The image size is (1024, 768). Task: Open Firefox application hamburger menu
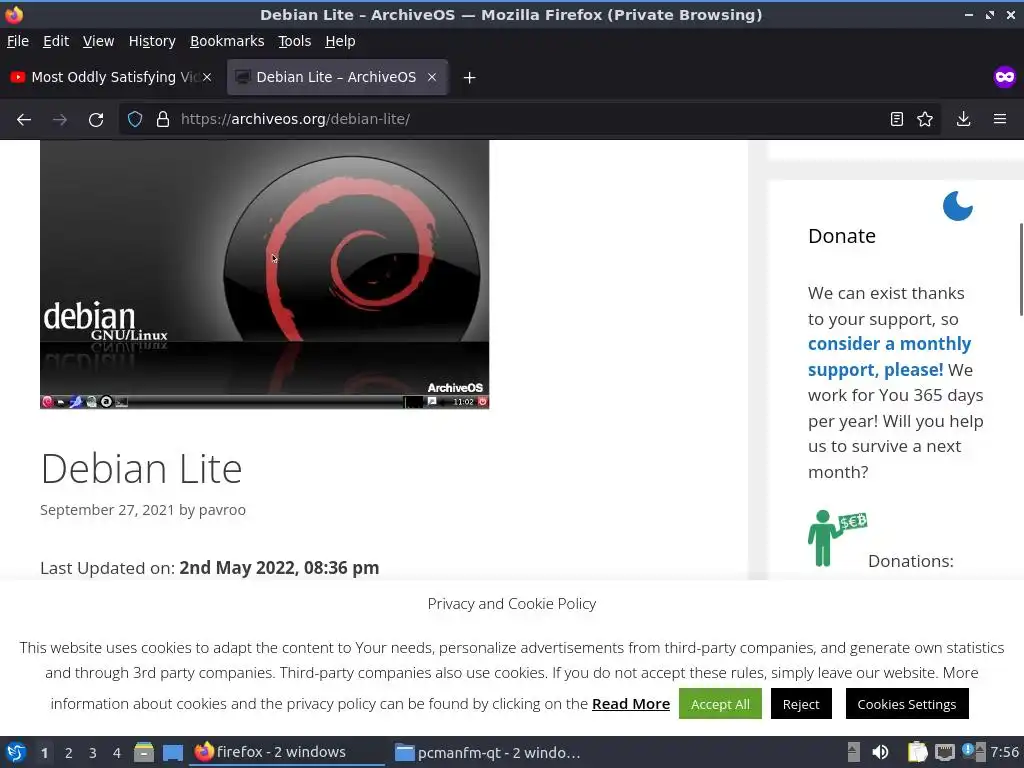pos(999,119)
